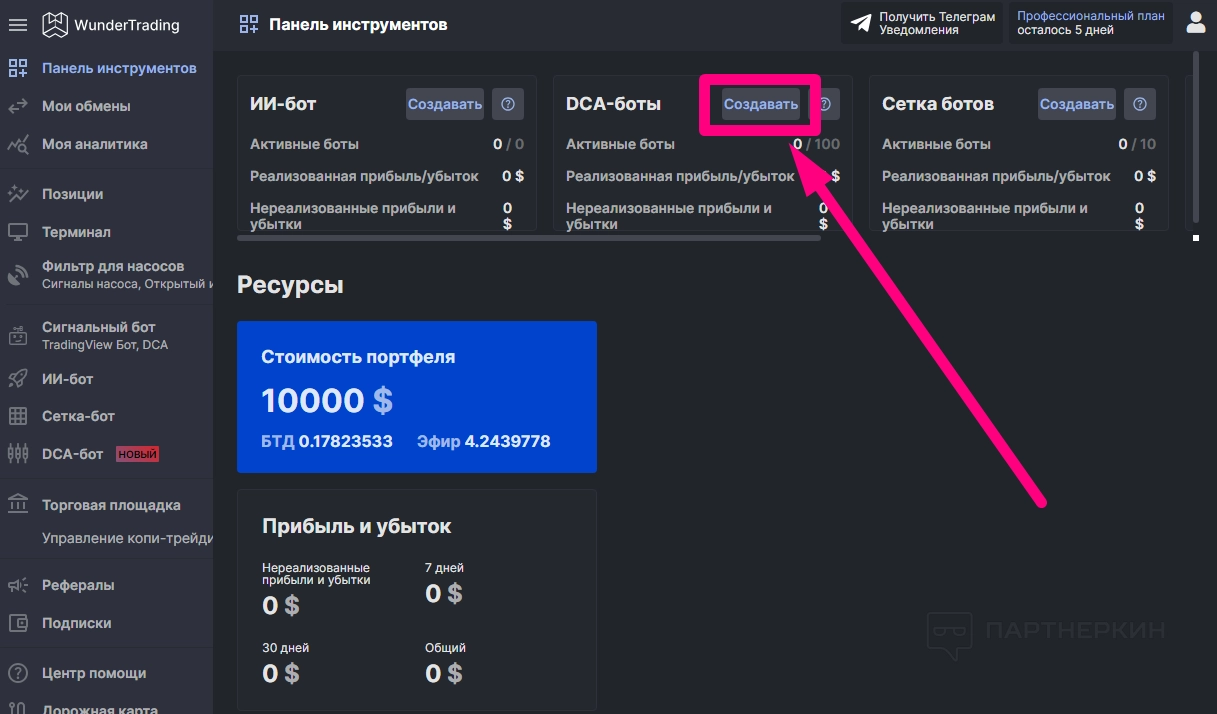Click the Сетка-бот grid icon

coord(17,416)
